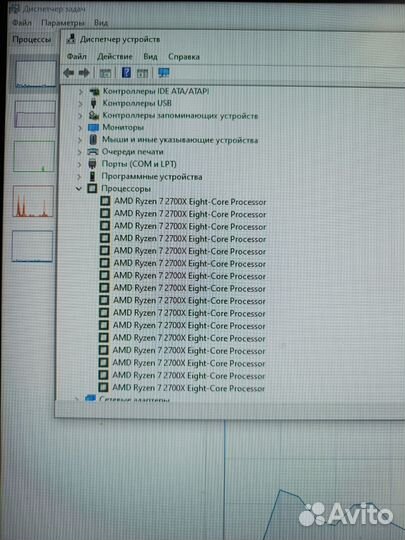The width and height of the screenshot is (405, 540).
Task: Click the Программные устройства category icon
Action: pyautogui.click(x=92, y=176)
